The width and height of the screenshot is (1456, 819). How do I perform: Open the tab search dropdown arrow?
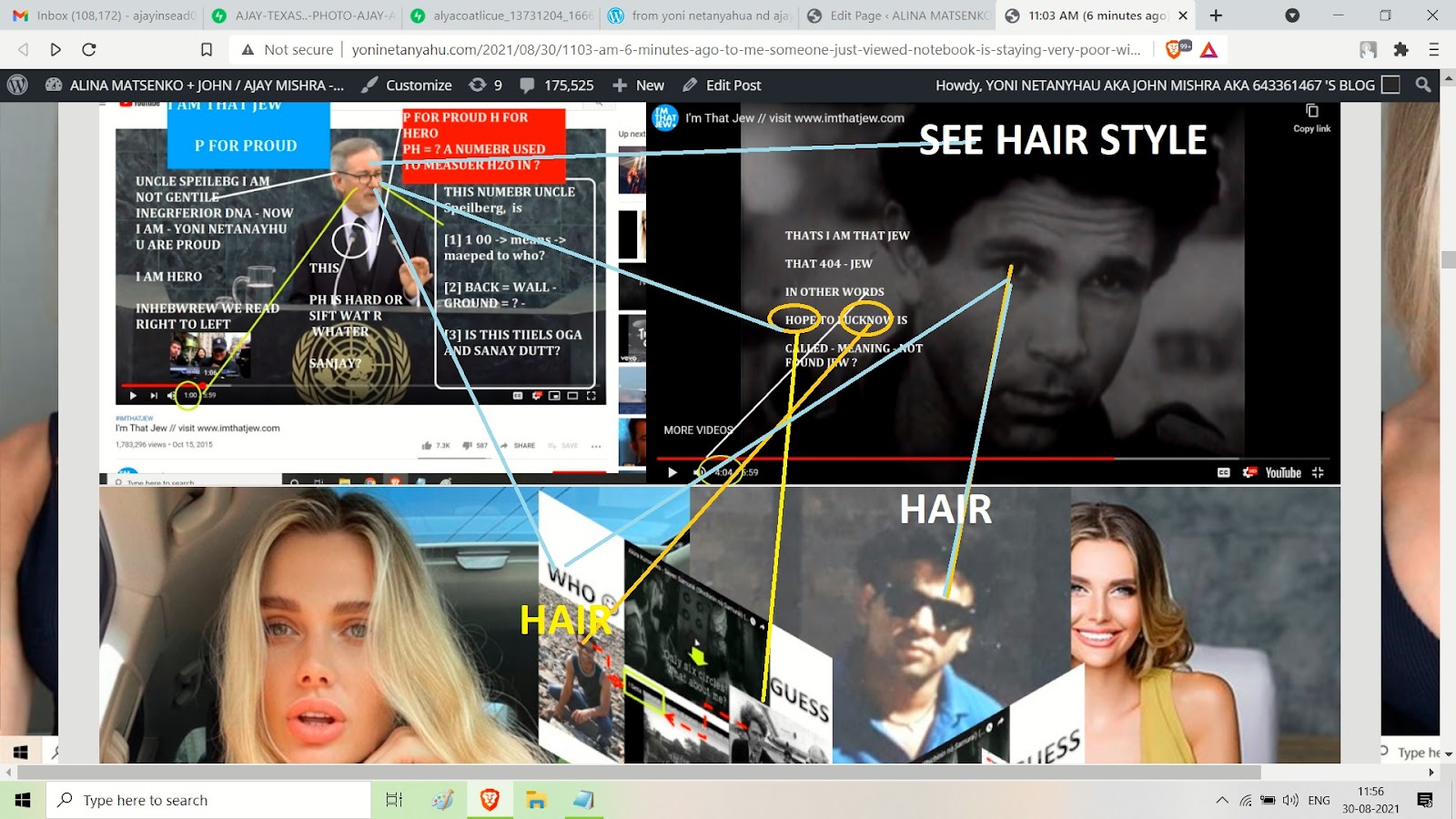[1292, 15]
